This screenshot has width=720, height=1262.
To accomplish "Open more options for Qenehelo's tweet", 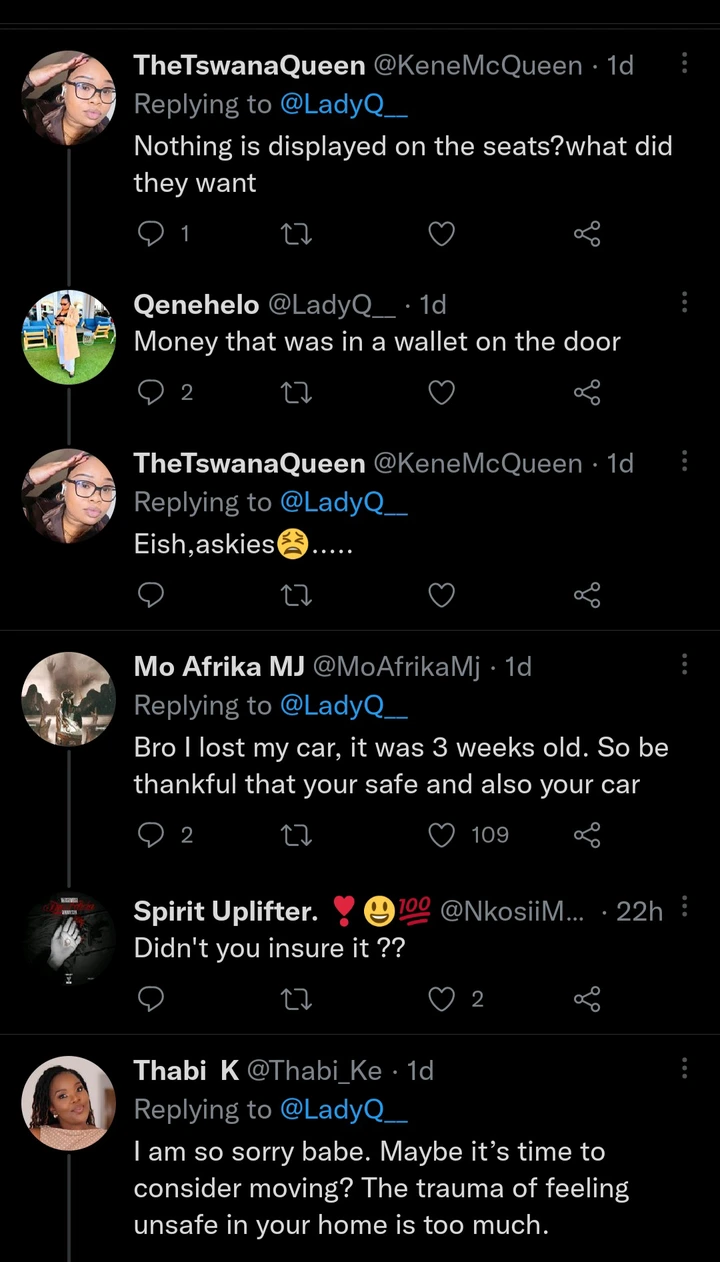I will tap(685, 303).
